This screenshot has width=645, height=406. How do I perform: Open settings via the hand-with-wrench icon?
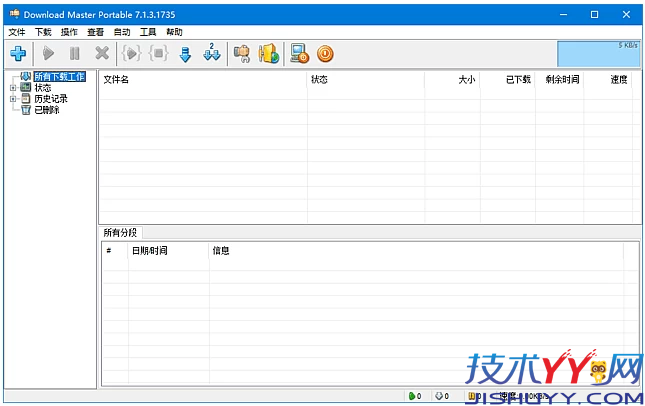tap(242, 53)
